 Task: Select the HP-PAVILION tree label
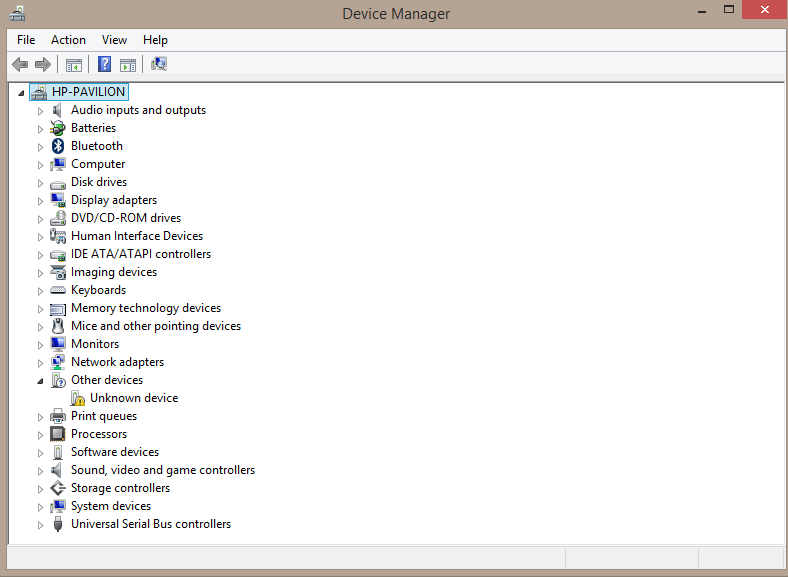(88, 92)
